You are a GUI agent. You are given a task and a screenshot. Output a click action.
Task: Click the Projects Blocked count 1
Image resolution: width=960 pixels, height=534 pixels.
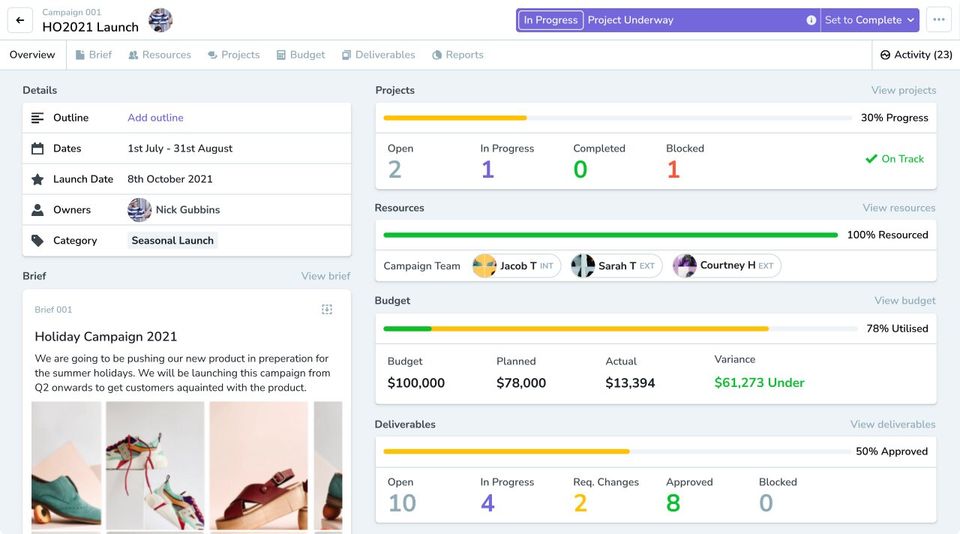click(673, 170)
